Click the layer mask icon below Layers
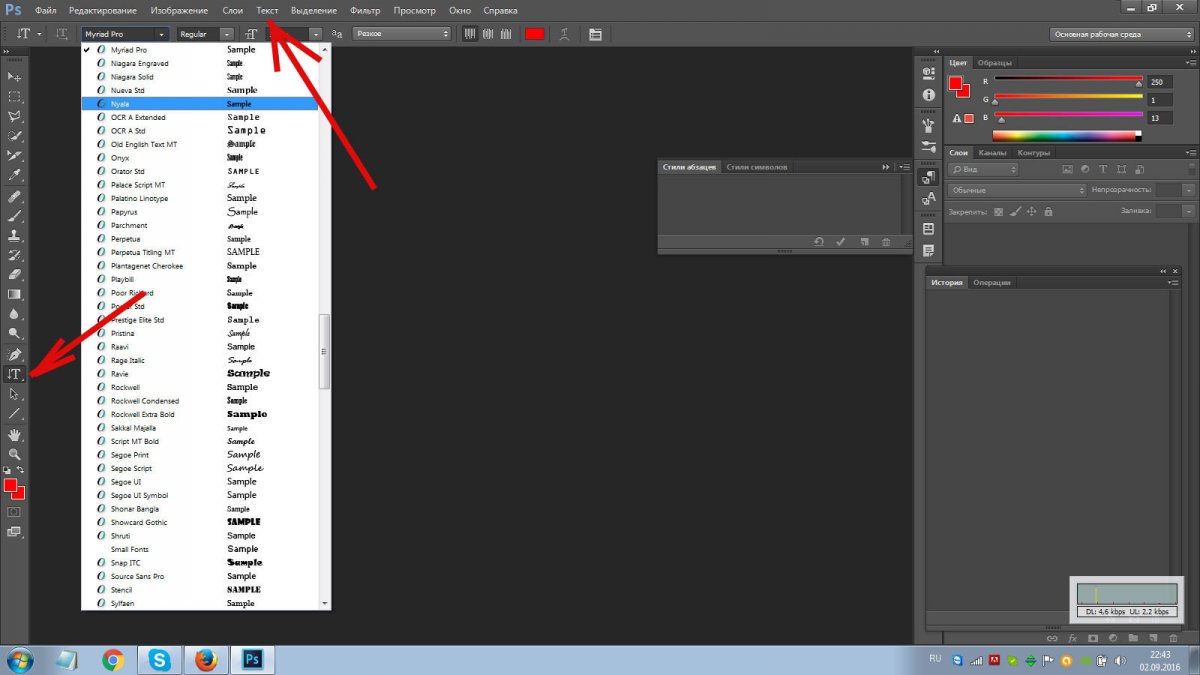The width and height of the screenshot is (1200, 675). pos(1093,637)
